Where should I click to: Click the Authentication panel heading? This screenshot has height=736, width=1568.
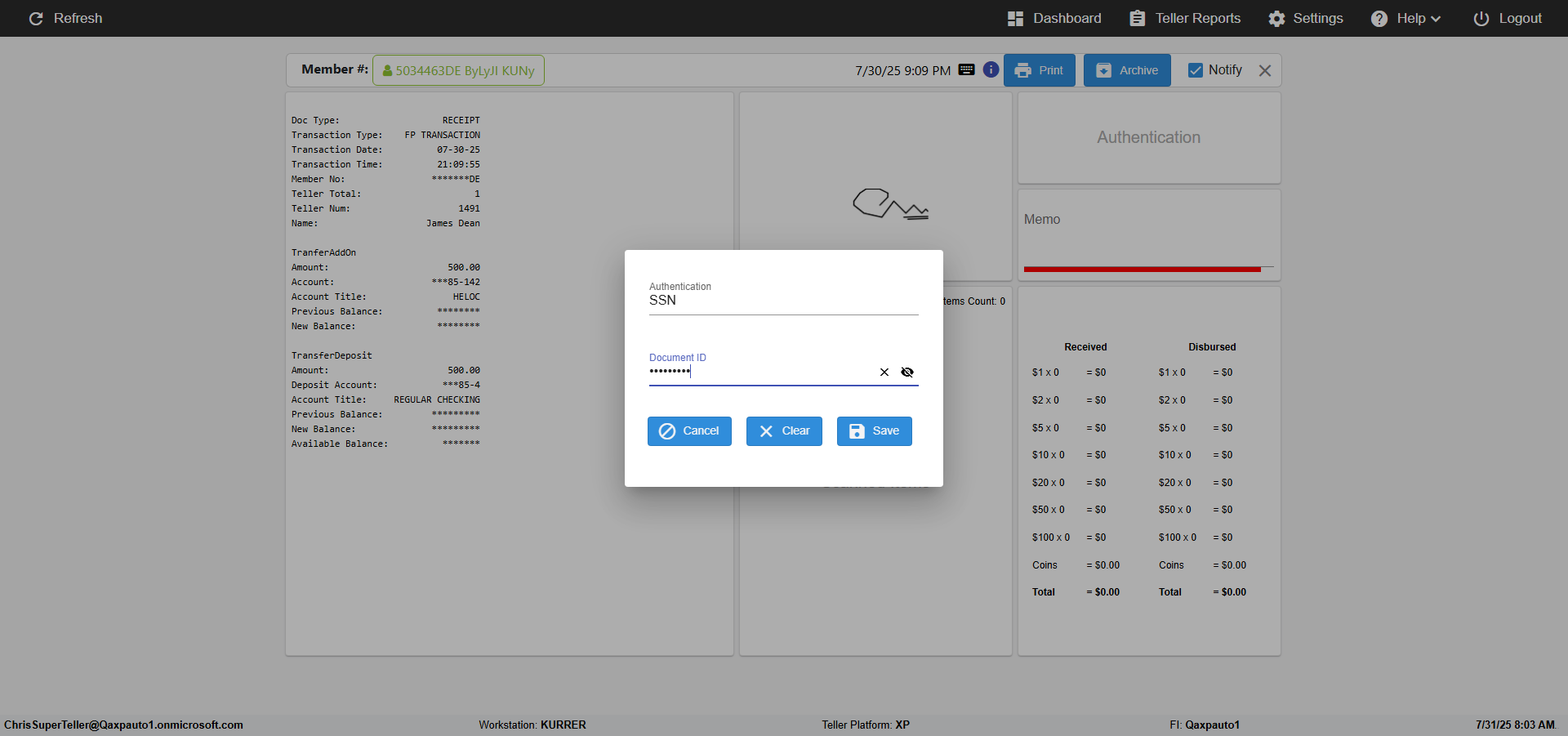1148,137
